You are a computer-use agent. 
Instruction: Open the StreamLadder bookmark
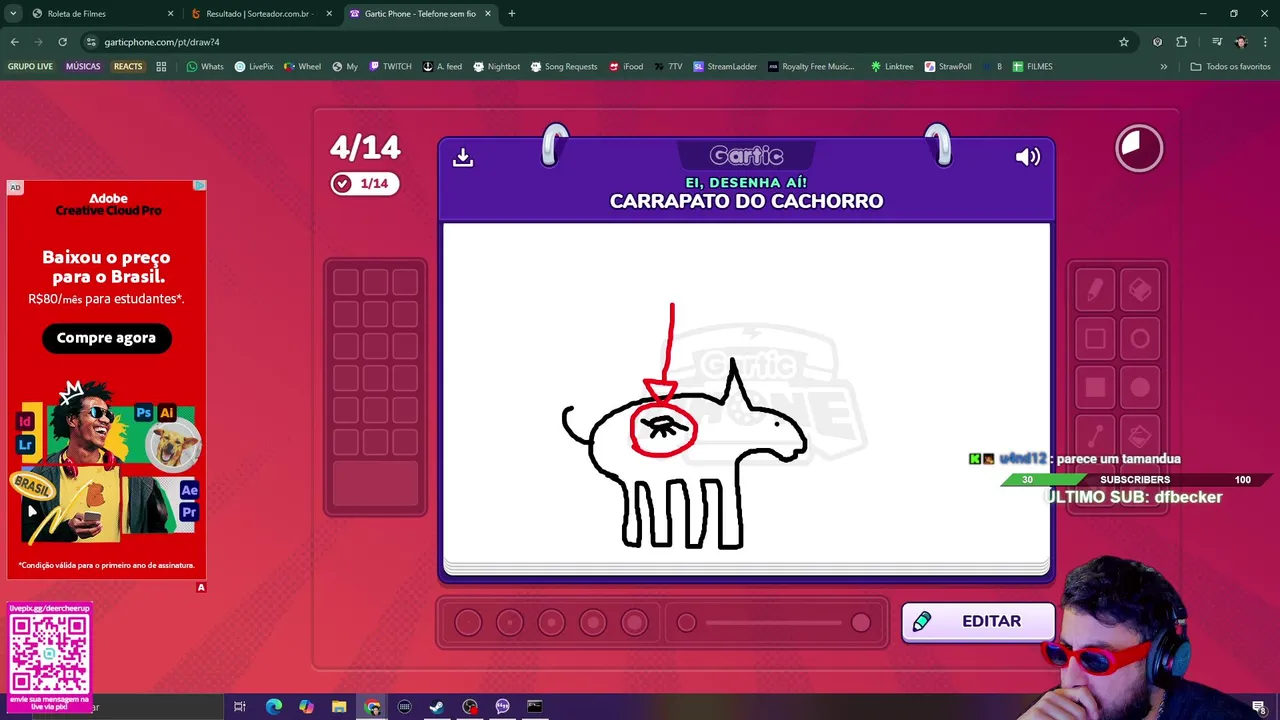tap(725, 67)
